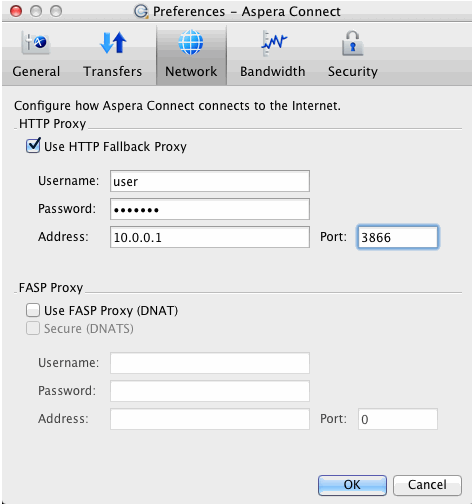The height and width of the screenshot is (504, 472).
Task: Toggle the Secure (DNATS) checkbox
Action: 33,328
